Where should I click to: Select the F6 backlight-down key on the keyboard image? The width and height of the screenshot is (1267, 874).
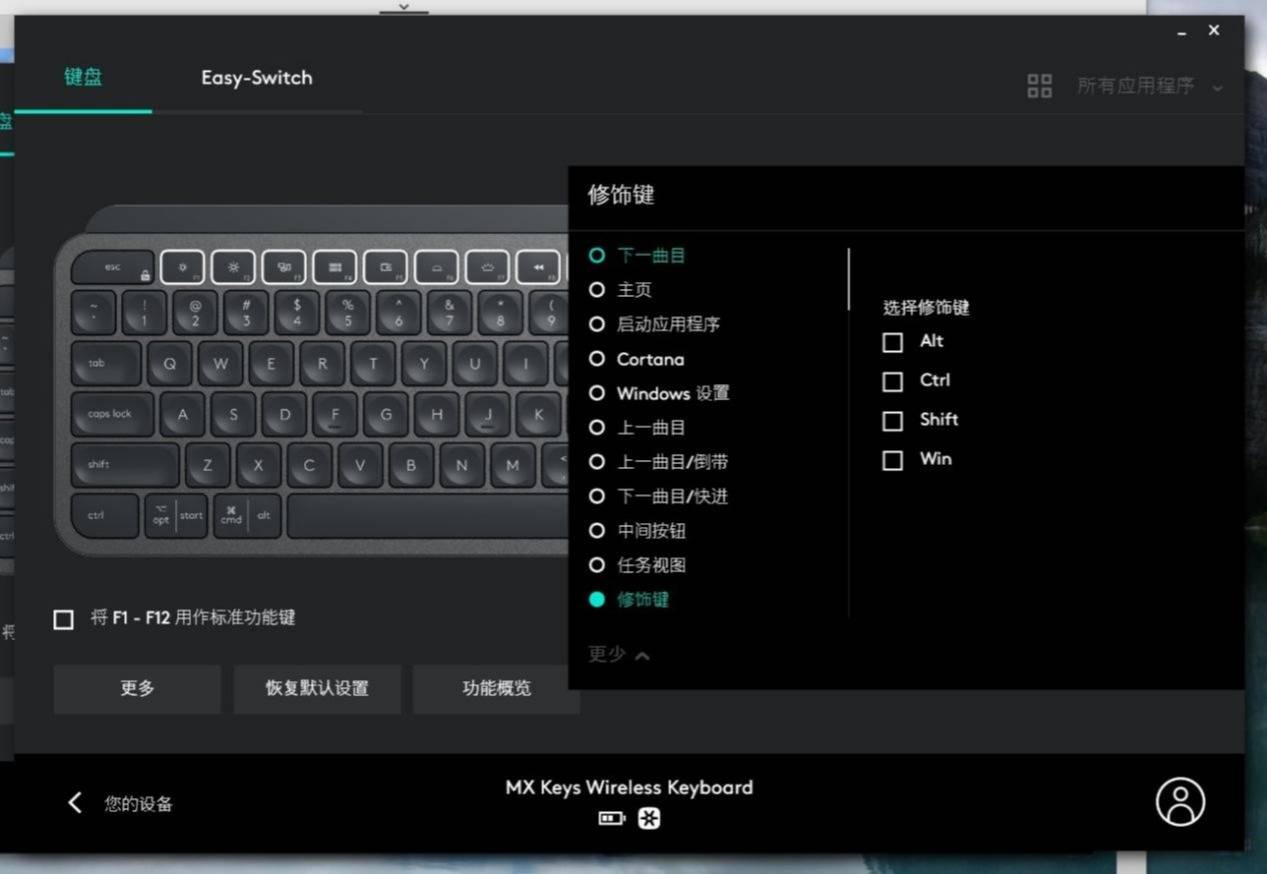coord(437,267)
